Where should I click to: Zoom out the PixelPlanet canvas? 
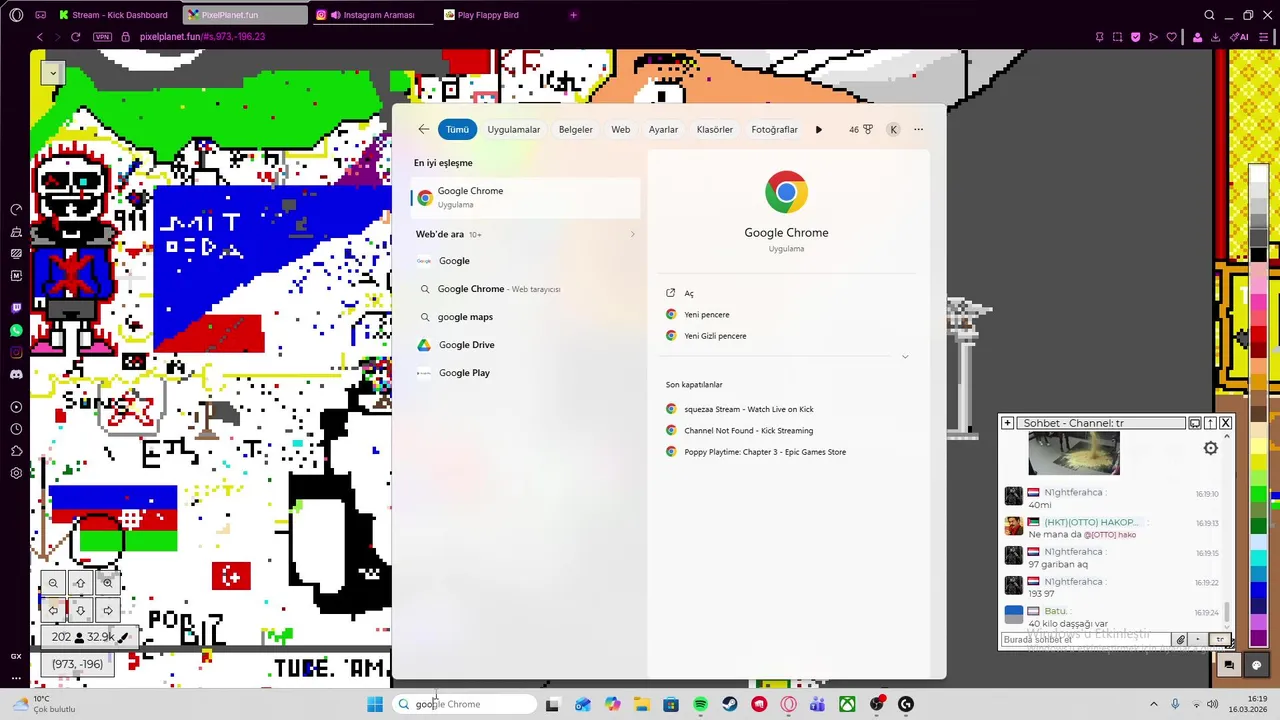tap(53, 583)
